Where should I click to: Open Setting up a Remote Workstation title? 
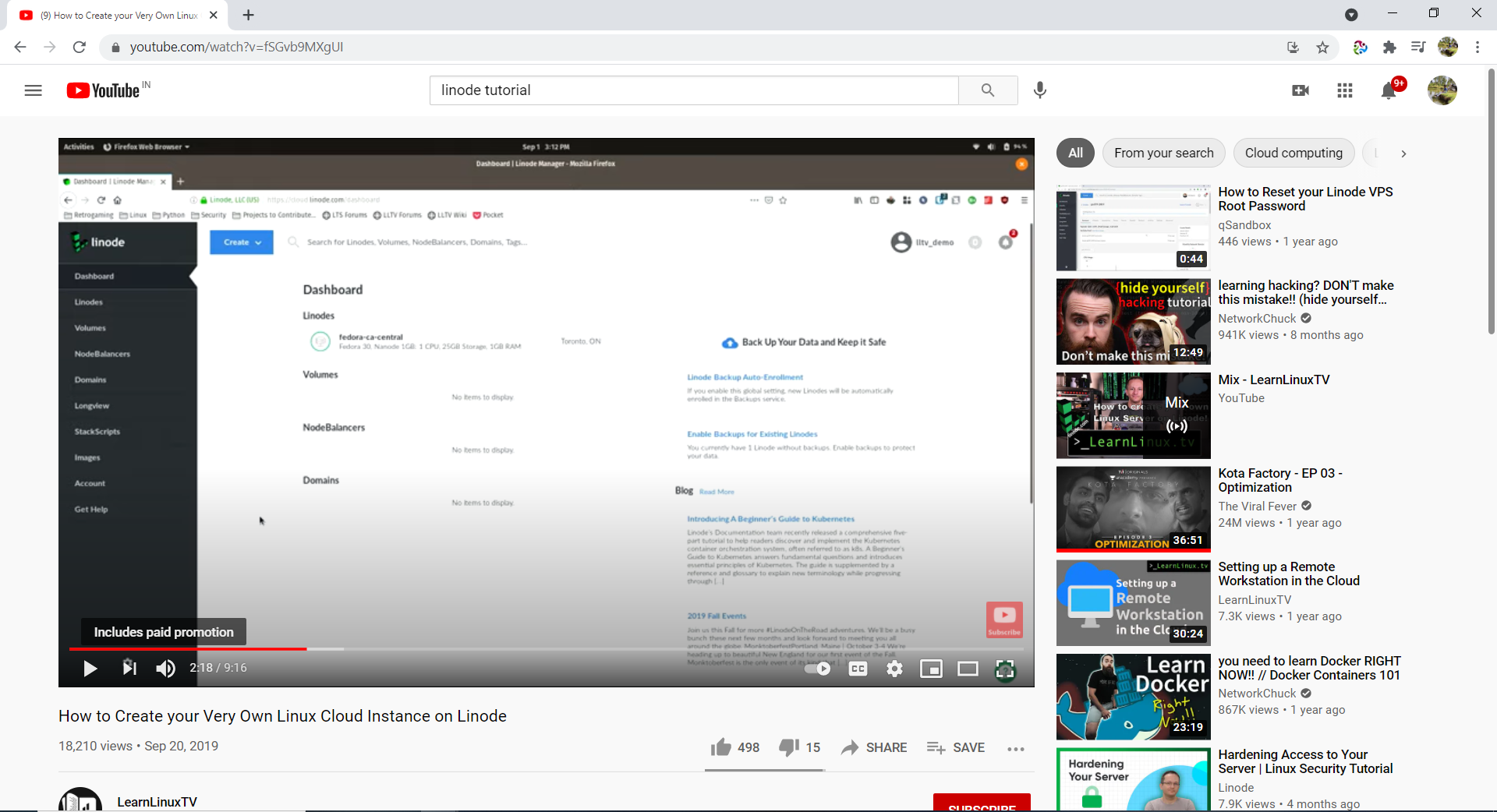point(1289,574)
